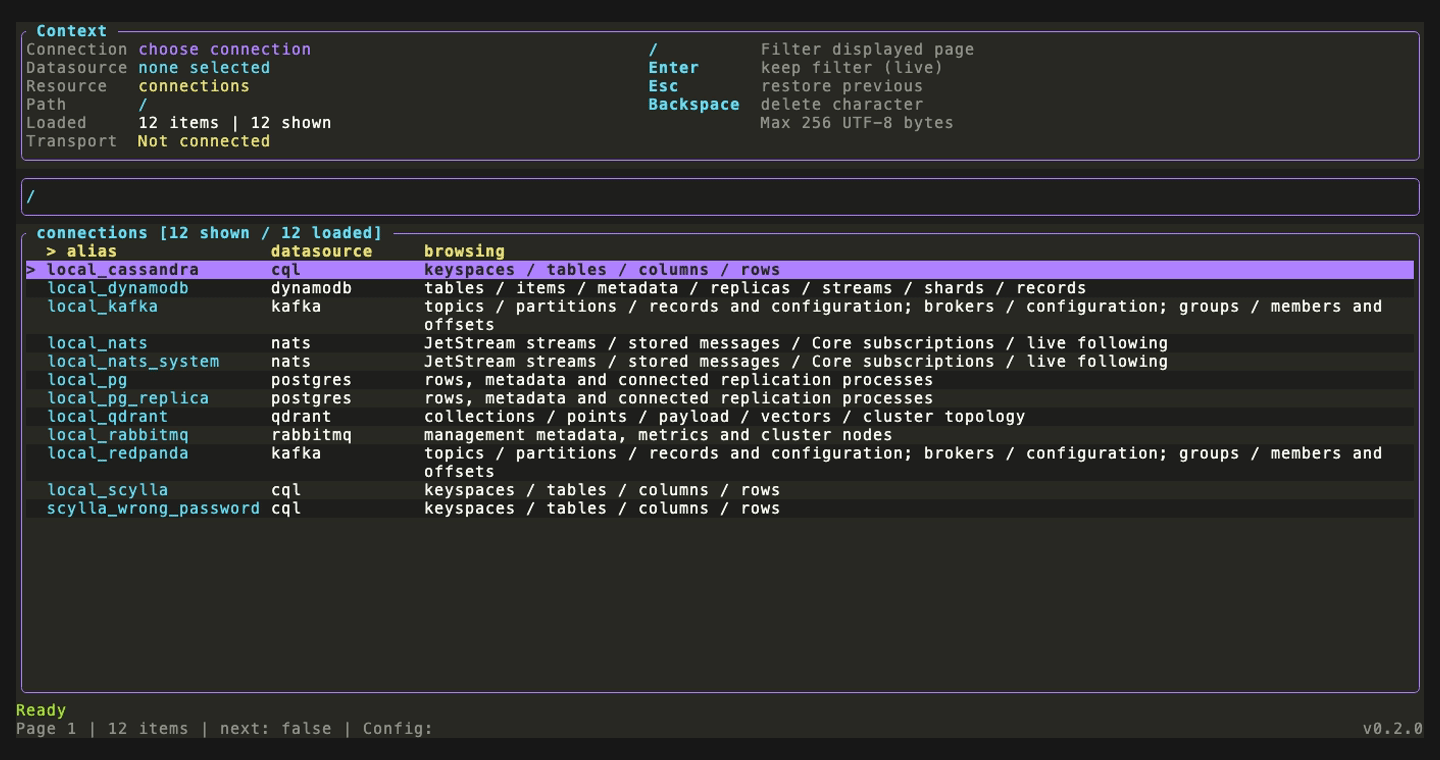The width and height of the screenshot is (1440, 760).
Task: Click the Backspace key hint
Action: pos(694,104)
